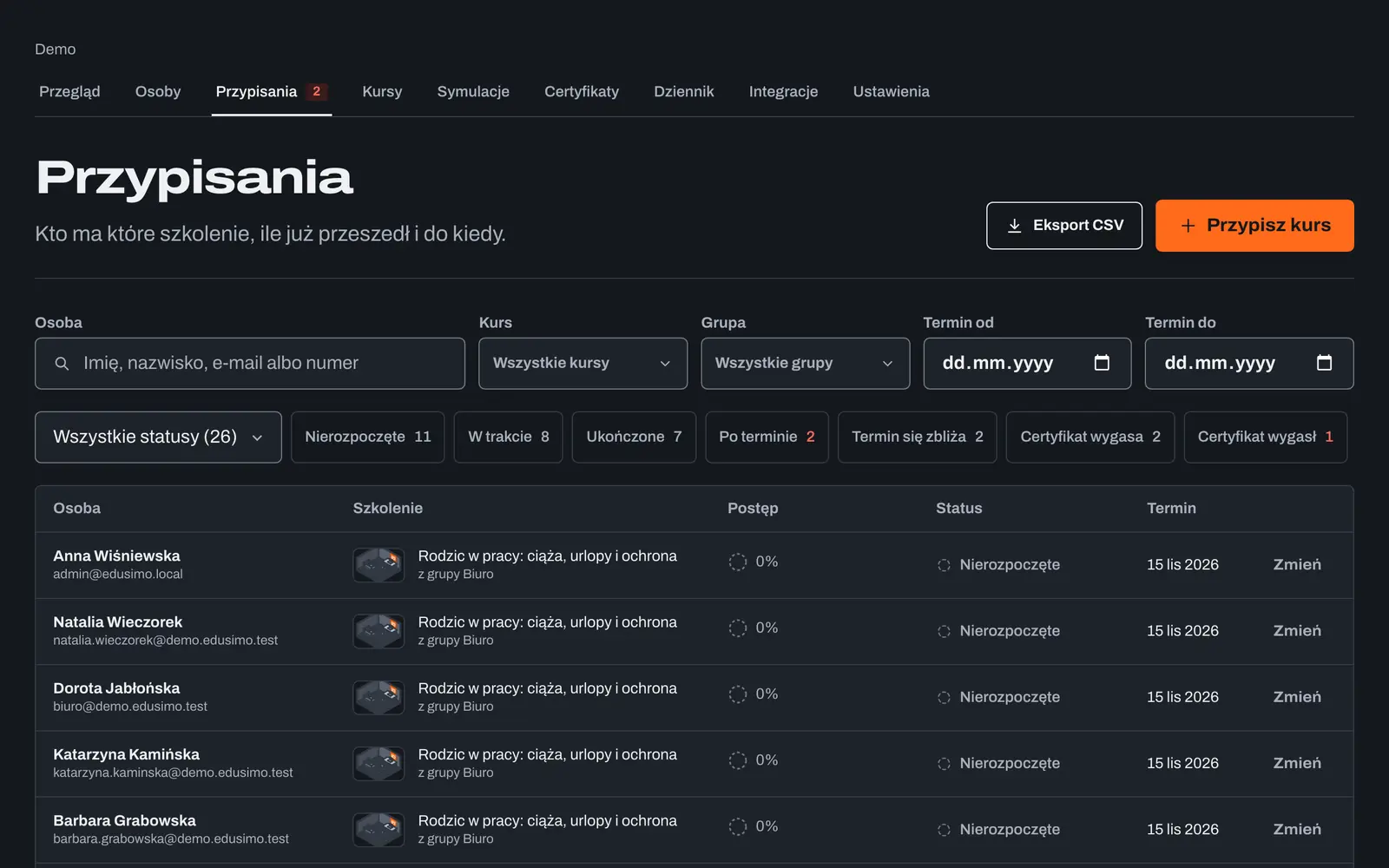Viewport: 1389px width, 868px height.
Task: Click status icon beside Nierozpoczęte for Dorota Jabłońska
Action: (x=944, y=697)
